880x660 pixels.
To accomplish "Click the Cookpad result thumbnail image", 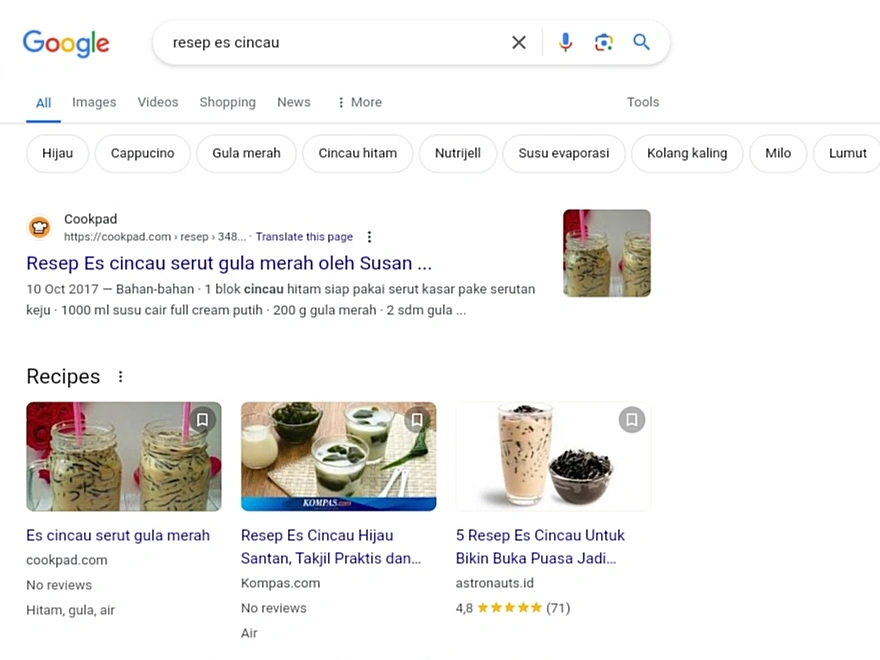I will pyautogui.click(x=607, y=253).
